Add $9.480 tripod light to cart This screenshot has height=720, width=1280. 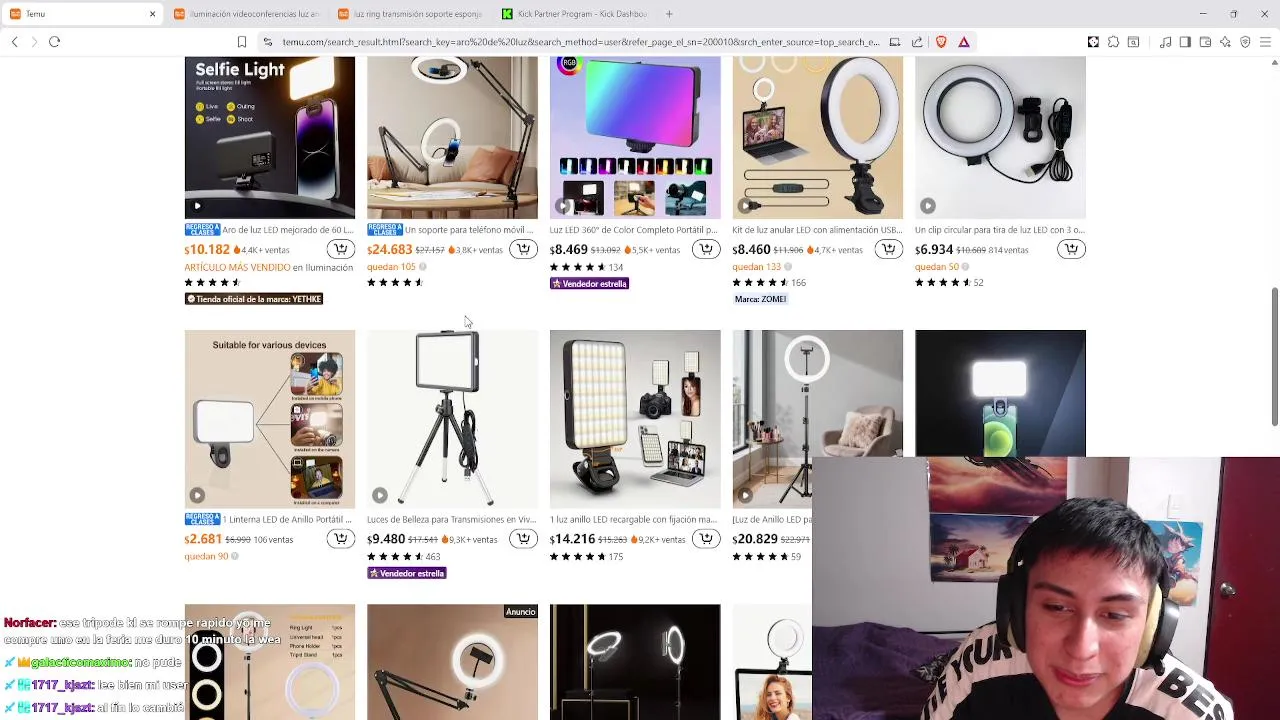click(523, 539)
